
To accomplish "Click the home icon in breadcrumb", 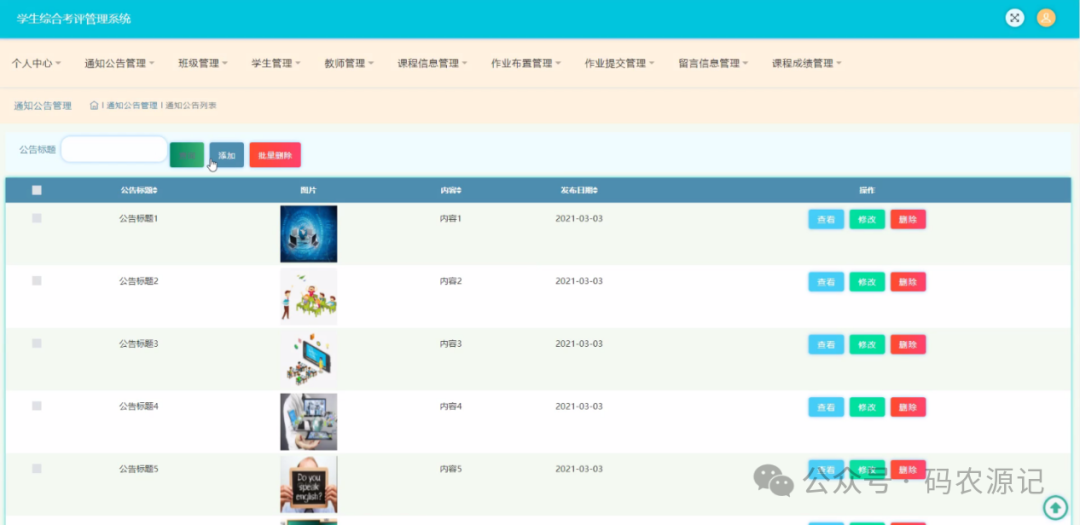I will tap(94, 105).
